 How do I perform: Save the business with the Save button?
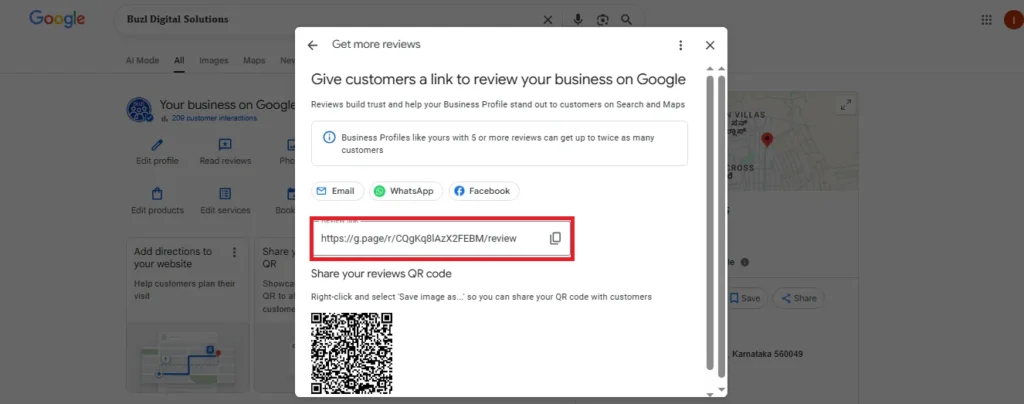(x=745, y=298)
